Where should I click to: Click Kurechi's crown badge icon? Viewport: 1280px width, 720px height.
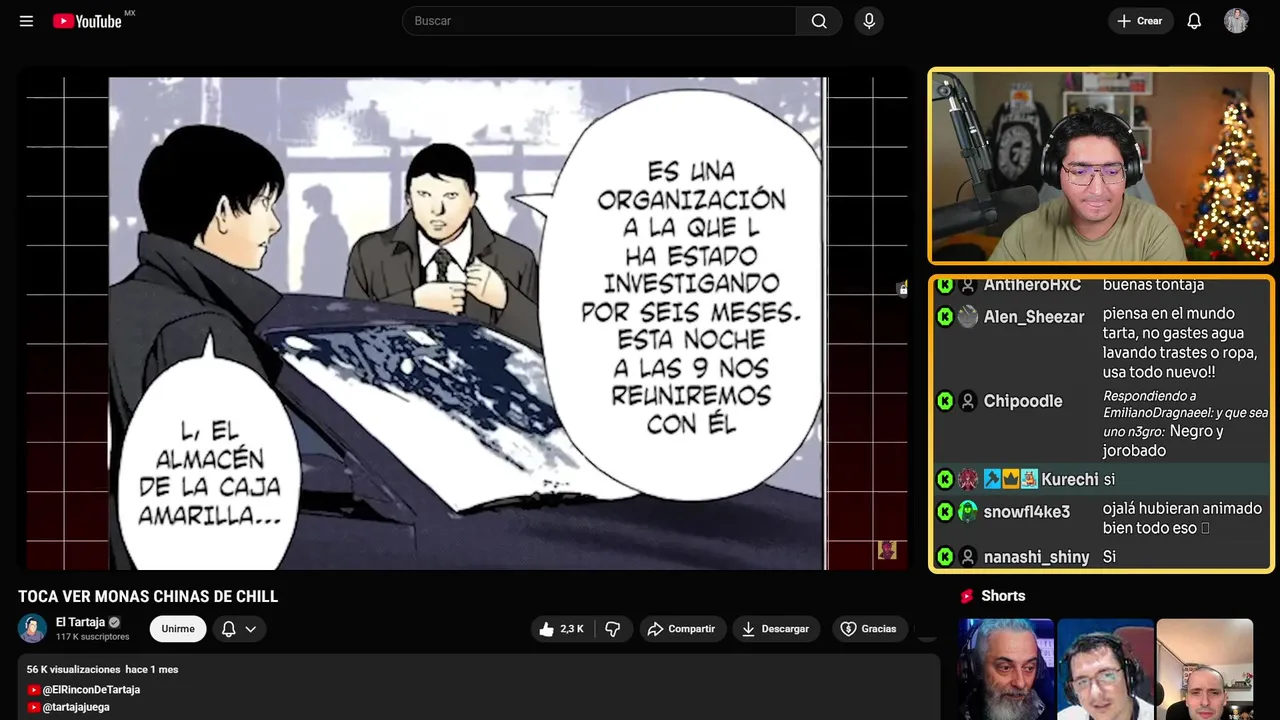point(1011,480)
